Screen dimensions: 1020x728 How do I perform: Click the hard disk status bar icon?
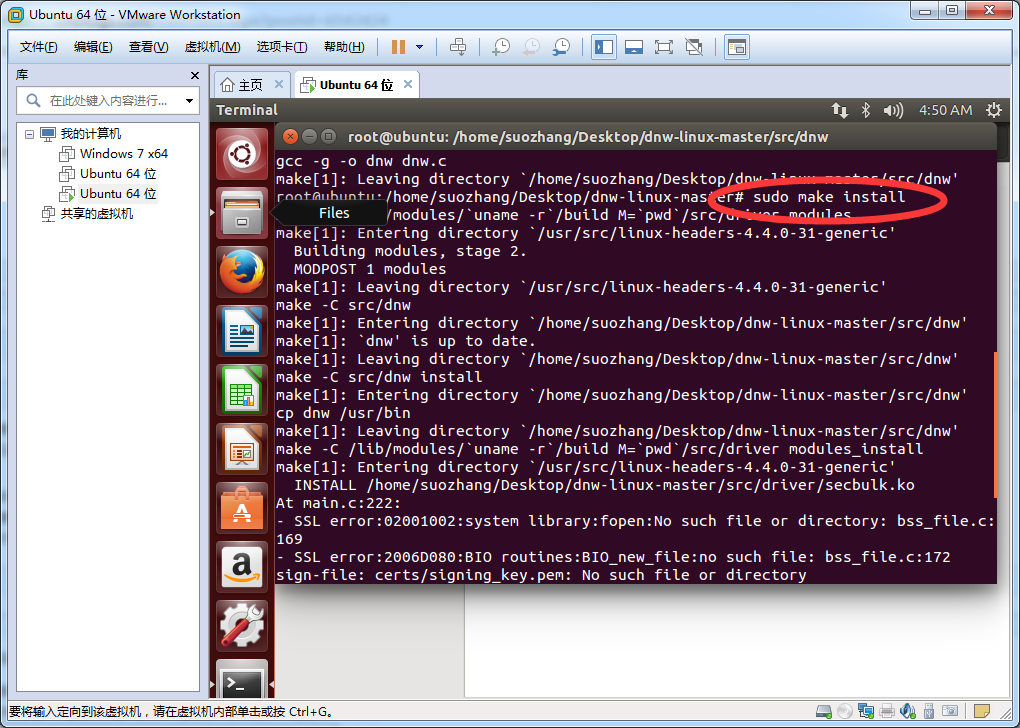(824, 712)
